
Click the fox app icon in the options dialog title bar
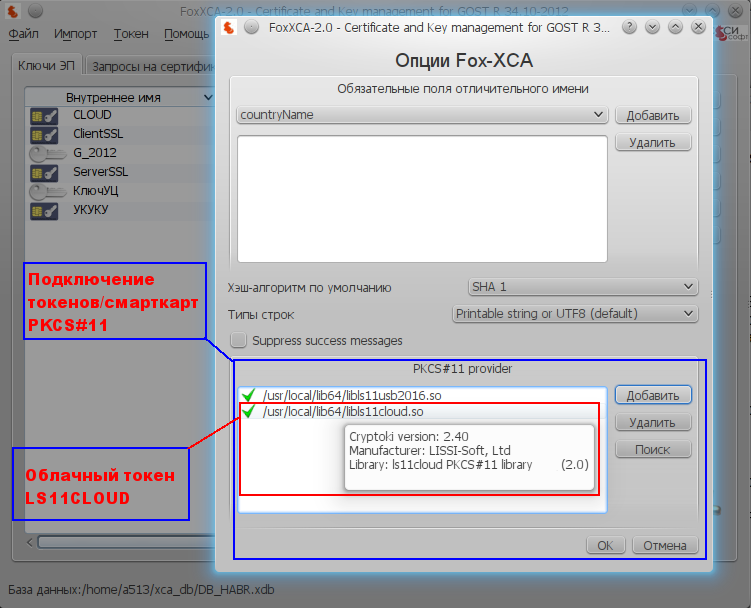[x=229, y=27]
